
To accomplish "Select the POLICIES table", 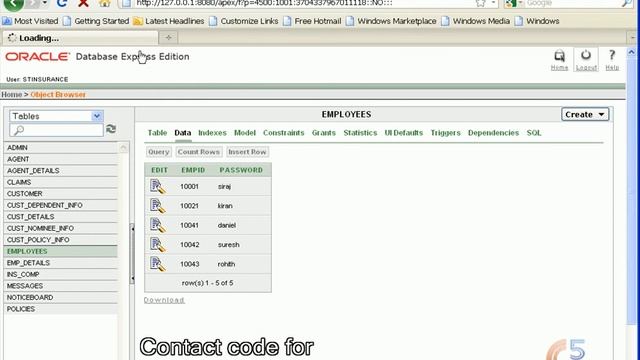I will pyautogui.click(x=60, y=309).
